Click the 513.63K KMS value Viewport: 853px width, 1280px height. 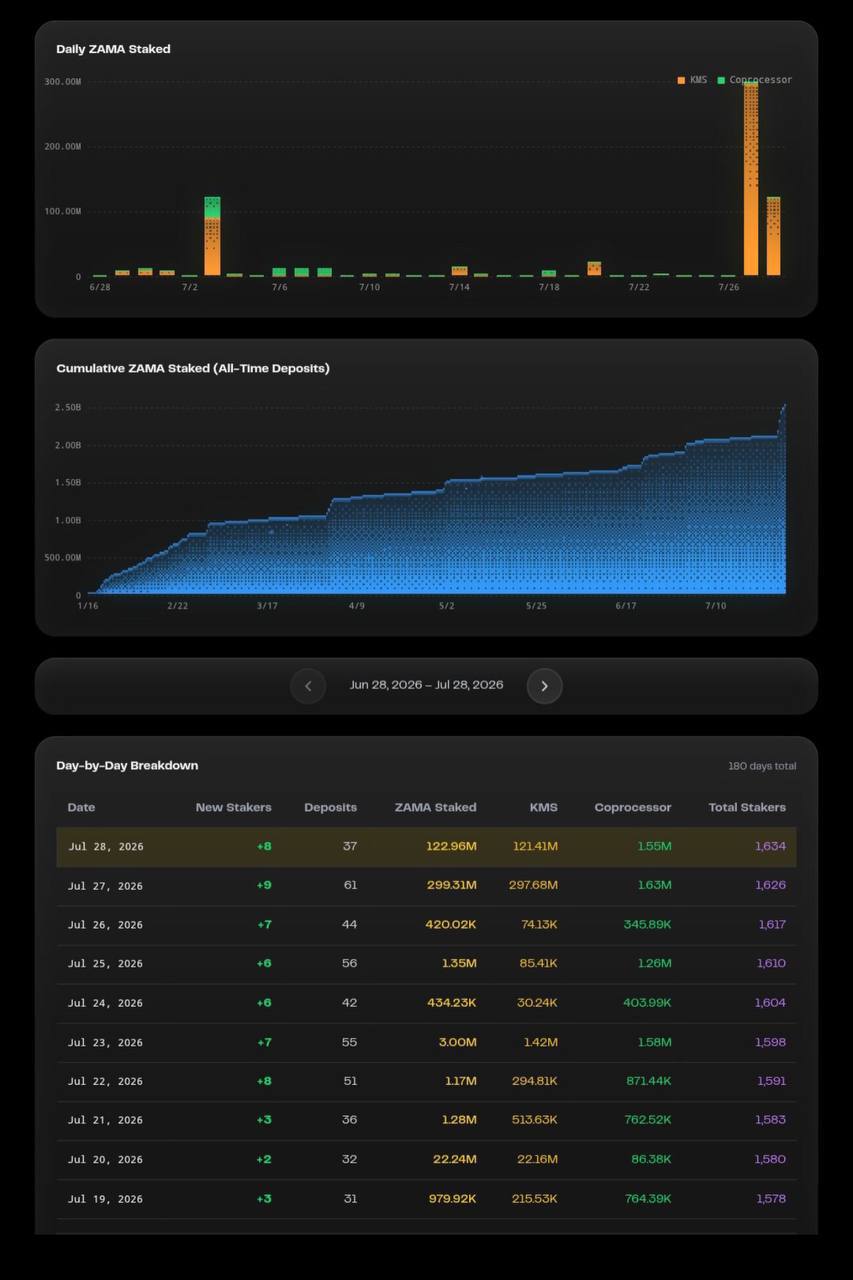coord(534,1120)
